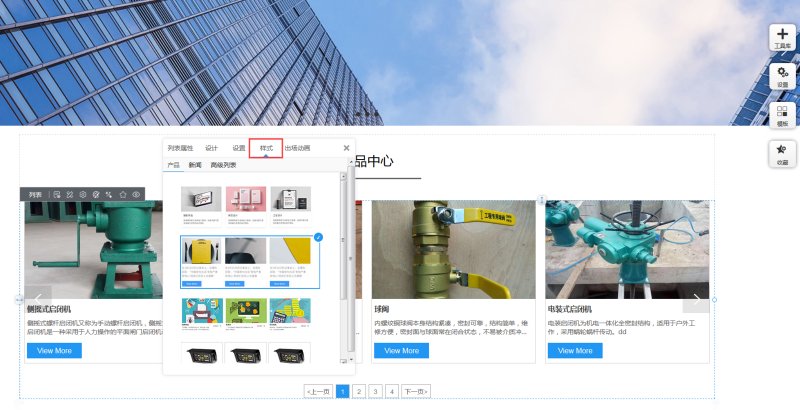
Task: Click the right edge resize handle of the list module
Action: point(714,300)
